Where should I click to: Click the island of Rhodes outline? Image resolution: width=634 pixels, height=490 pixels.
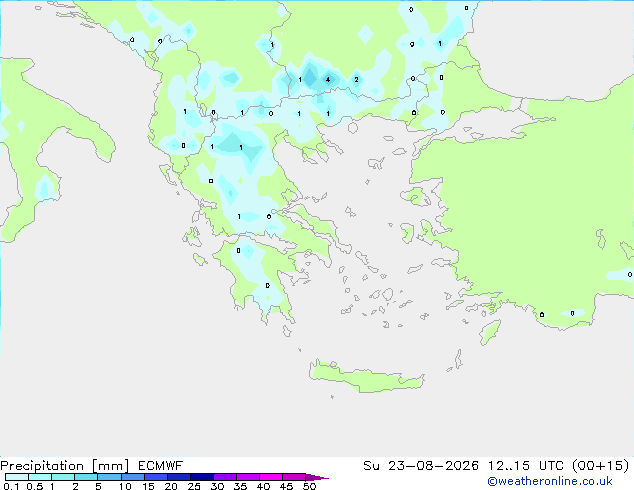tap(490, 332)
